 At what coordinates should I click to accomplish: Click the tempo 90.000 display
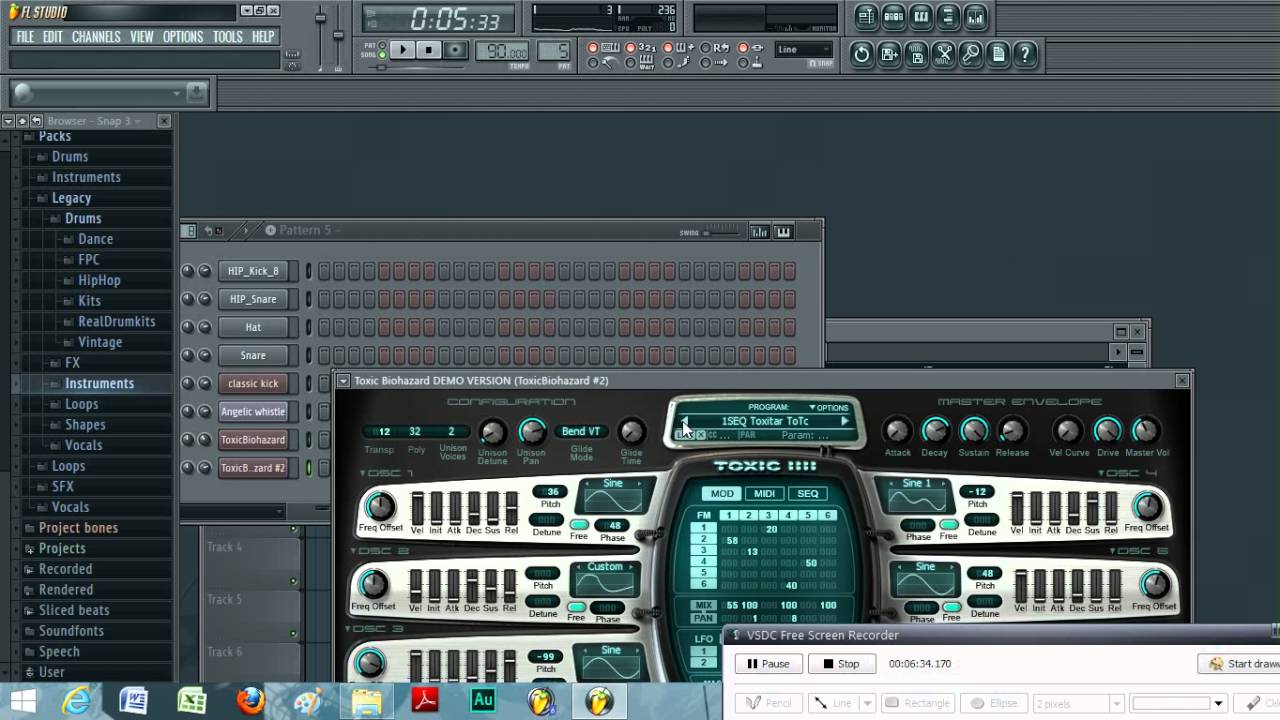[504, 52]
